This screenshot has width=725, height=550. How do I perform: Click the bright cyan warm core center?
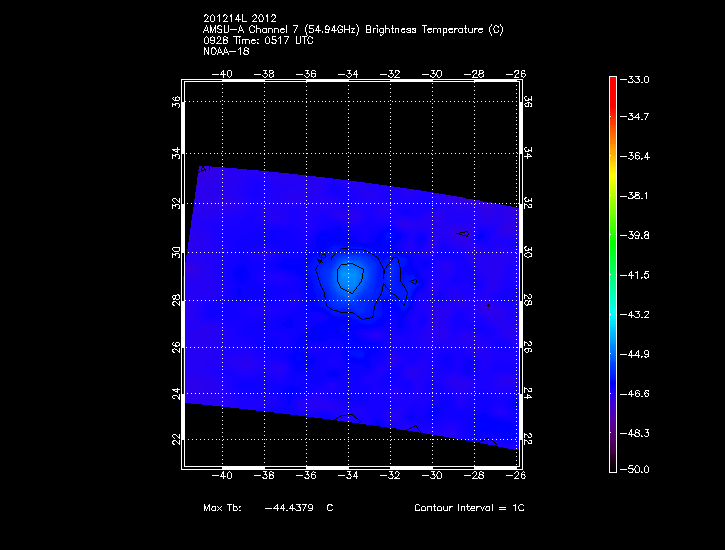[350, 275]
